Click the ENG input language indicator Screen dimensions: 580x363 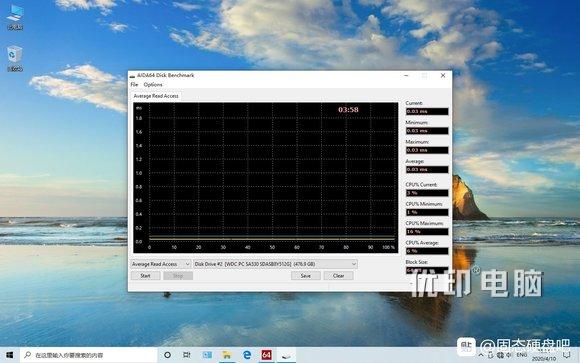click(522, 355)
